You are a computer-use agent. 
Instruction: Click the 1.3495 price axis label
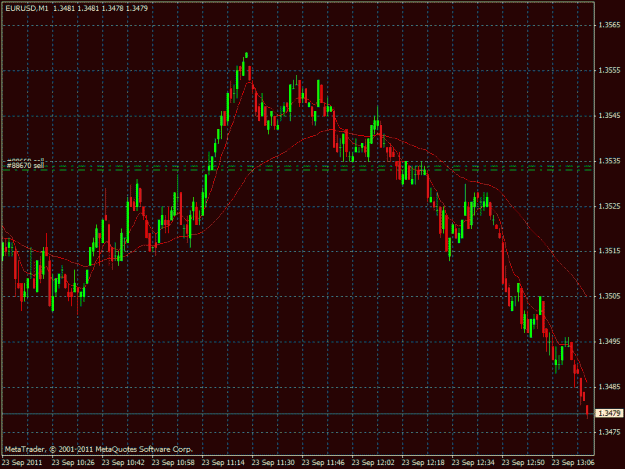pyautogui.click(x=609, y=341)
